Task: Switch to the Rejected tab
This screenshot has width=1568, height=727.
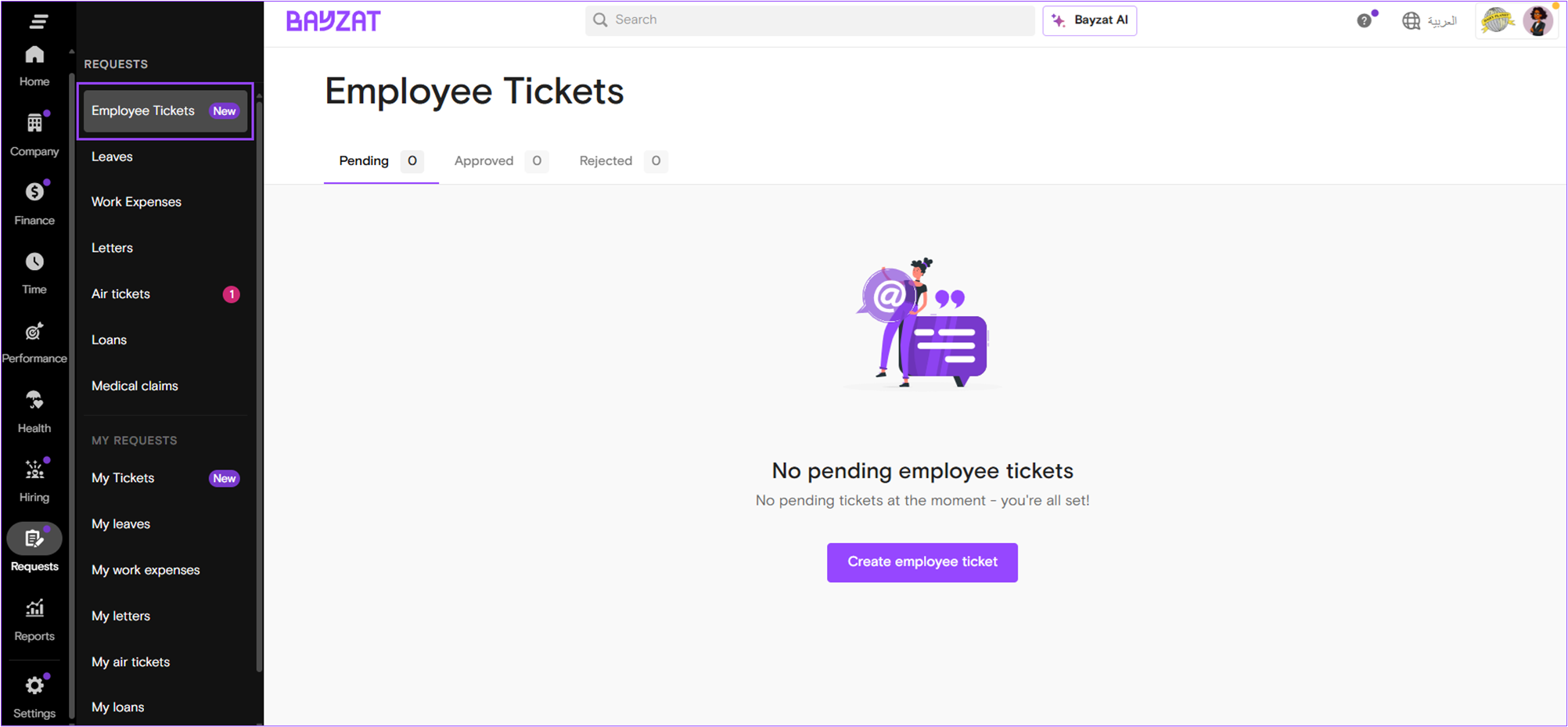Action: [x=606, y=161]
